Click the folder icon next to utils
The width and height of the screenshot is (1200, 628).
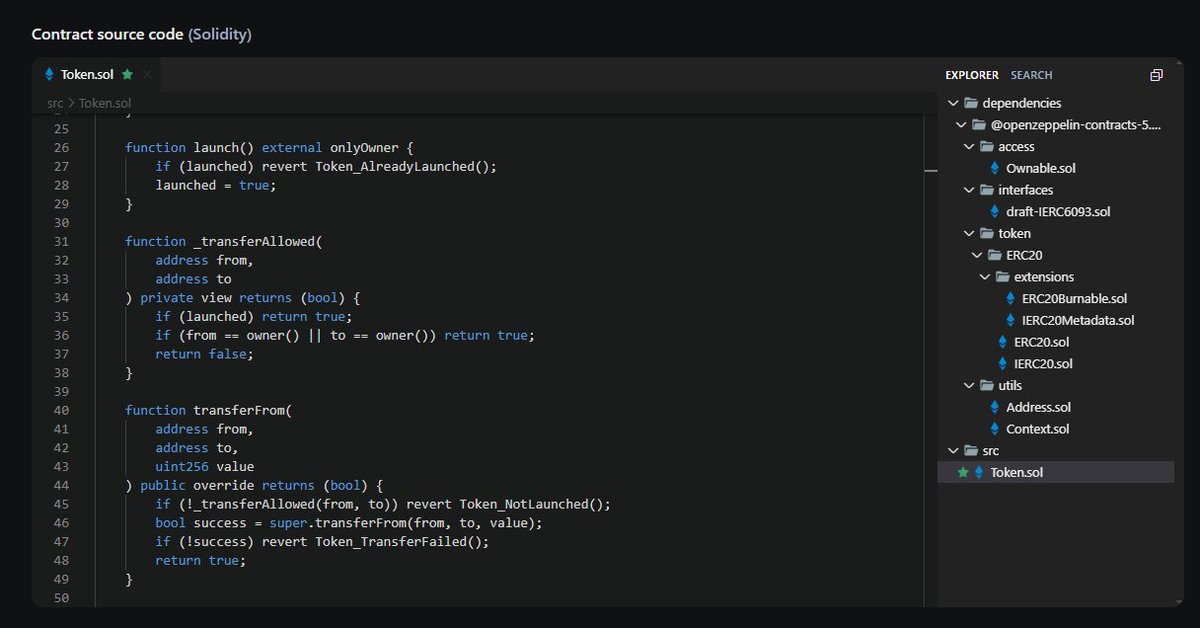(986, 385)
